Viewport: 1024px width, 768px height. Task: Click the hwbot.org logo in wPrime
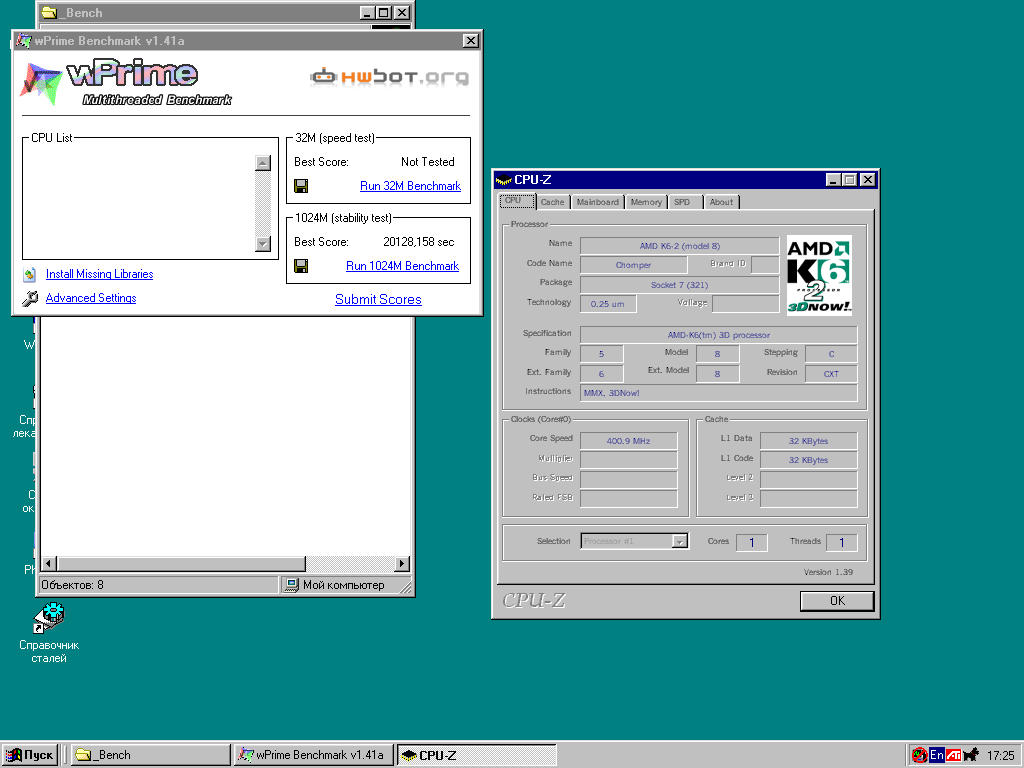pos(389,77)
